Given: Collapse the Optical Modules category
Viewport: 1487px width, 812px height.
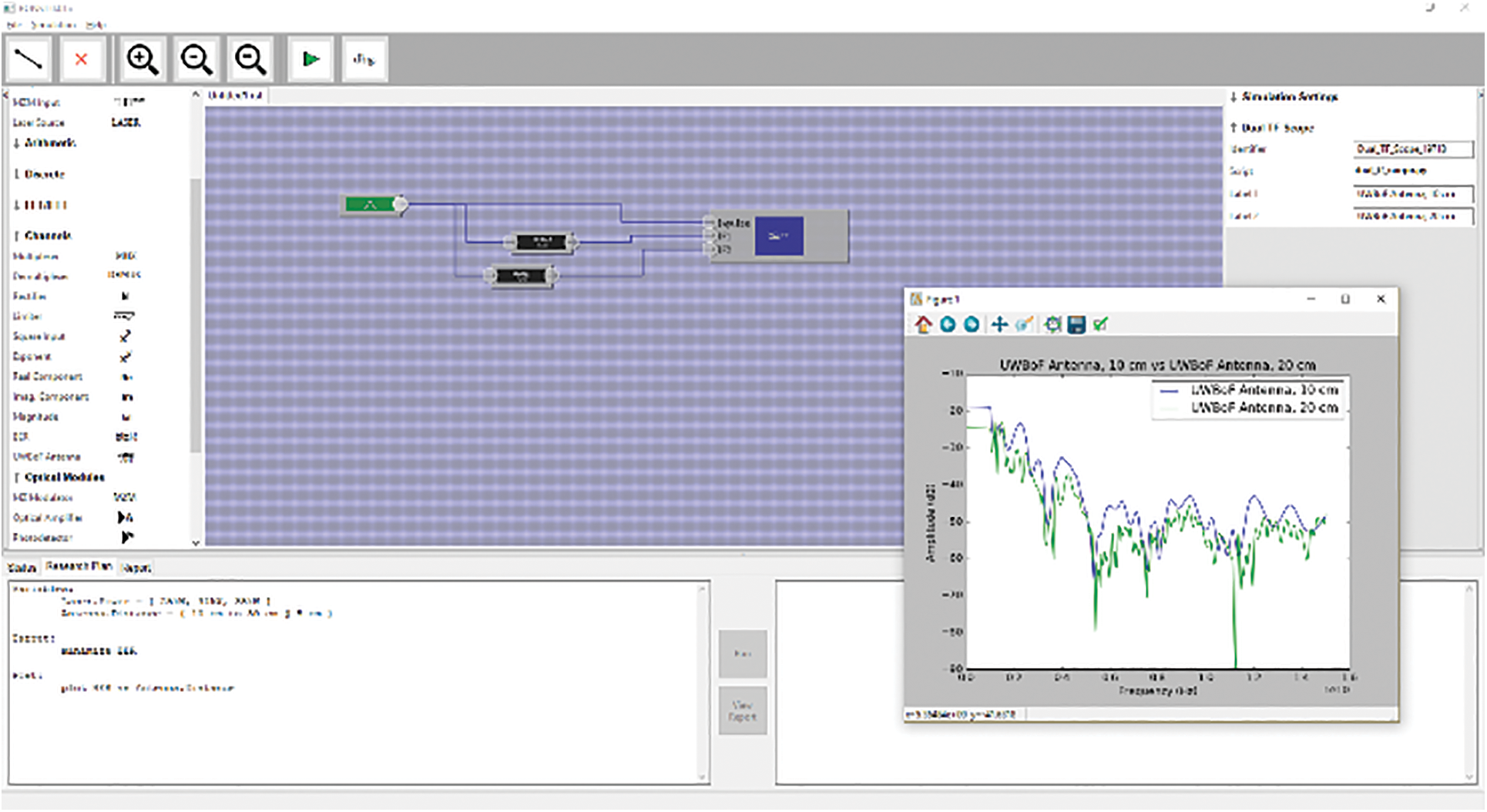Looking at the screenshot, I should click(x=63, y=478).
